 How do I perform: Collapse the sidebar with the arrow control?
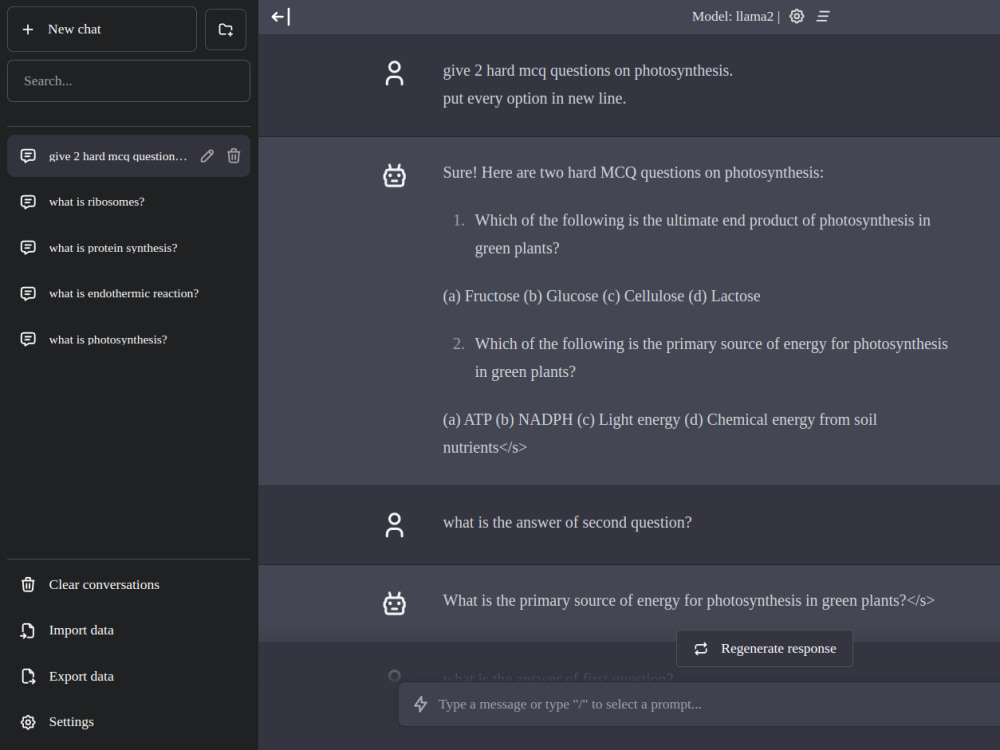[279, 16]
